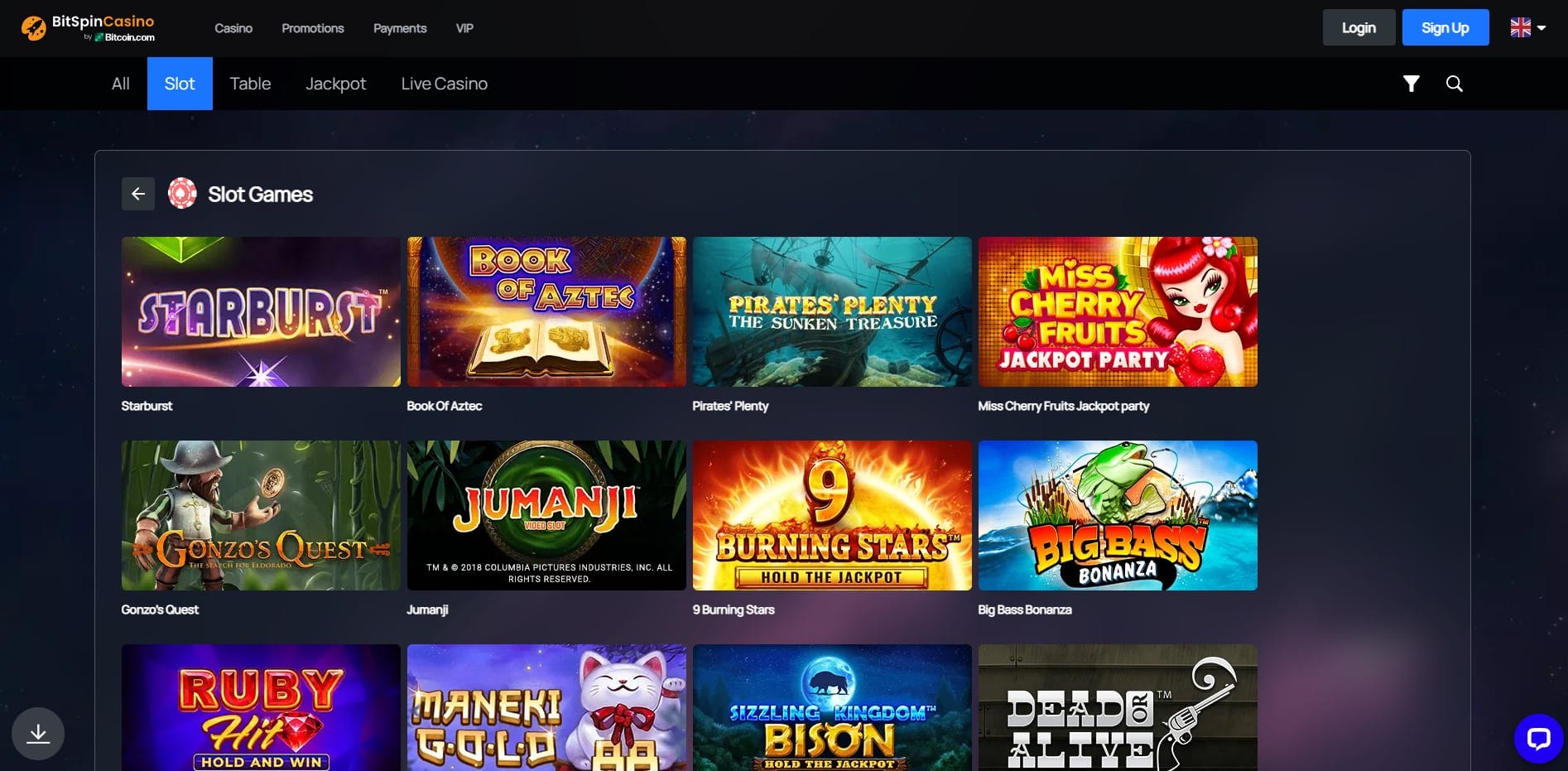Click the Login button

(x=1359, y=27)
